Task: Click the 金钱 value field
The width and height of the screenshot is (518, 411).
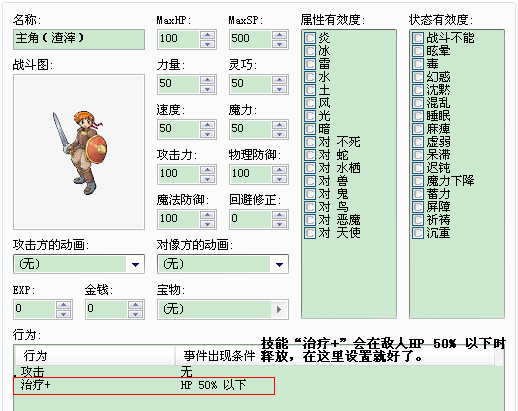Action: [107, 310]
